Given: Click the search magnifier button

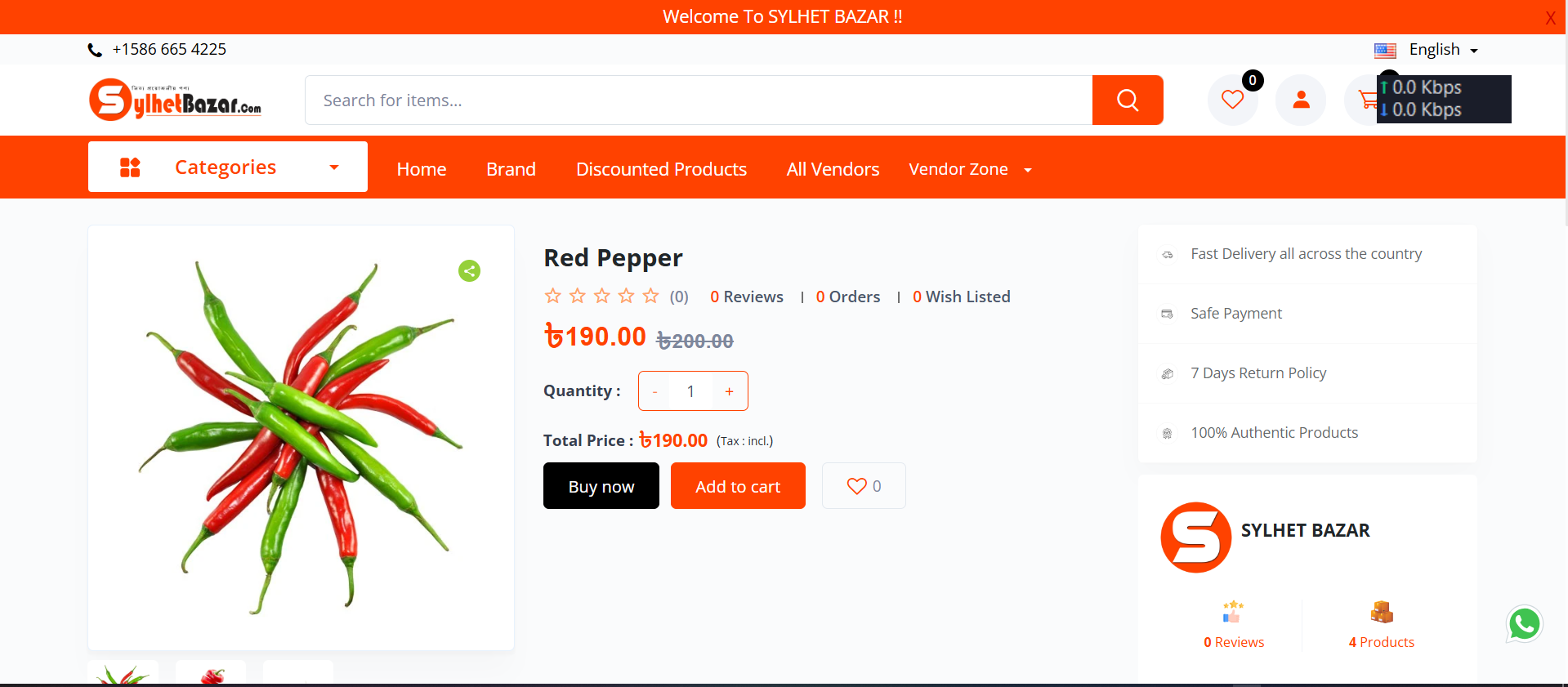Looking at the screenshot, I should click(x=1128, y=100).
